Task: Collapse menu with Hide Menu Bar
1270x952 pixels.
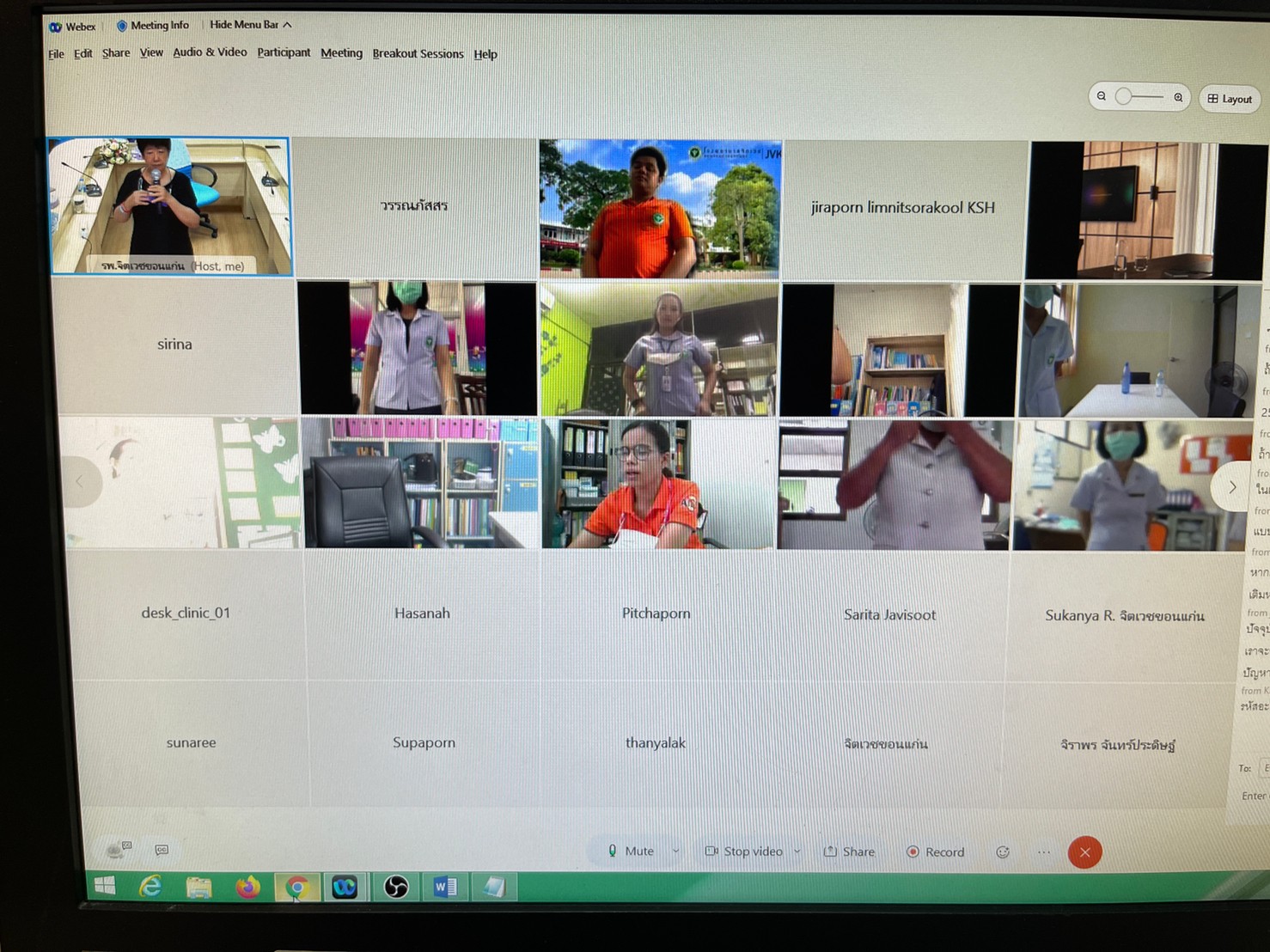Action: point(250,25)
